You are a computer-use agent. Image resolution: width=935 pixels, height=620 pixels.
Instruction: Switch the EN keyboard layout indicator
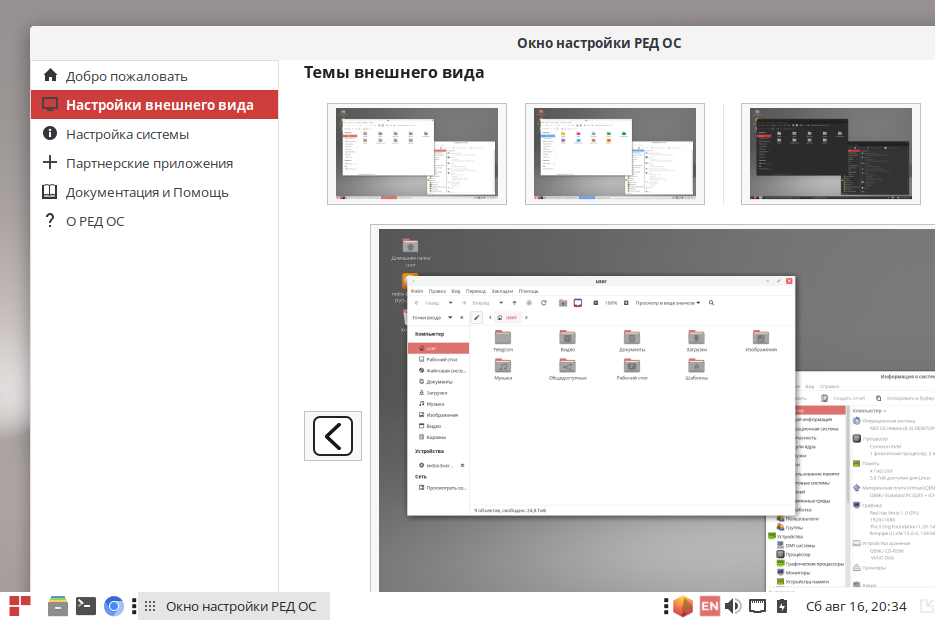[x=710, y=606]
